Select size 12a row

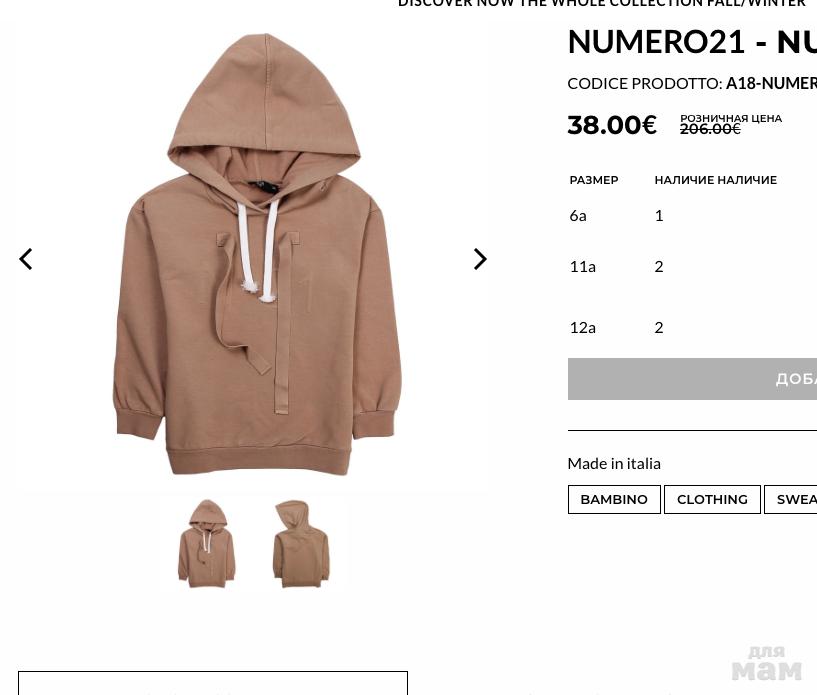click(692, 327)
